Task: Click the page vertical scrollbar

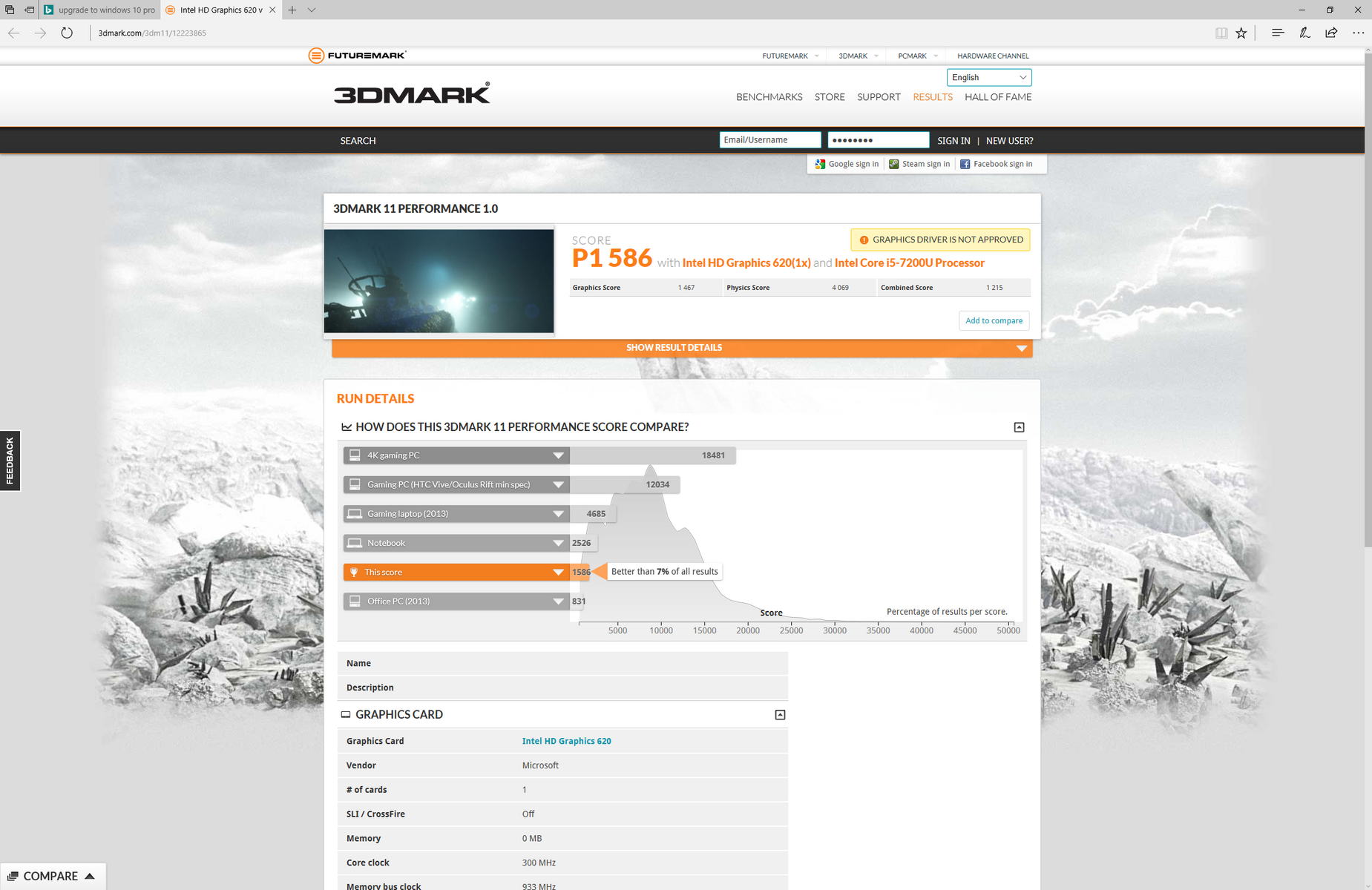Action: tap(1368, 297)
